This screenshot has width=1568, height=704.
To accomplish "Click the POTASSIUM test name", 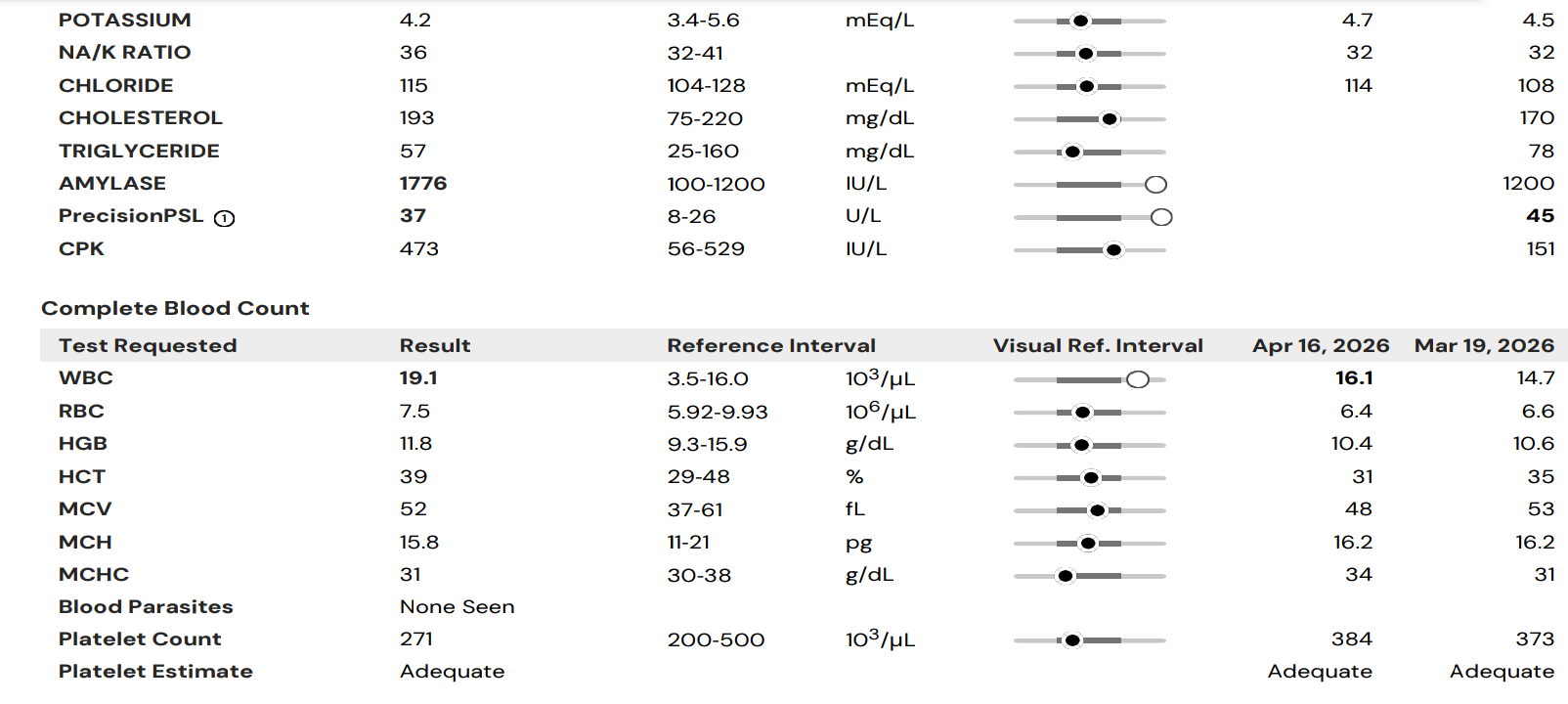I will pyautogui.click(x=125, y=20).
